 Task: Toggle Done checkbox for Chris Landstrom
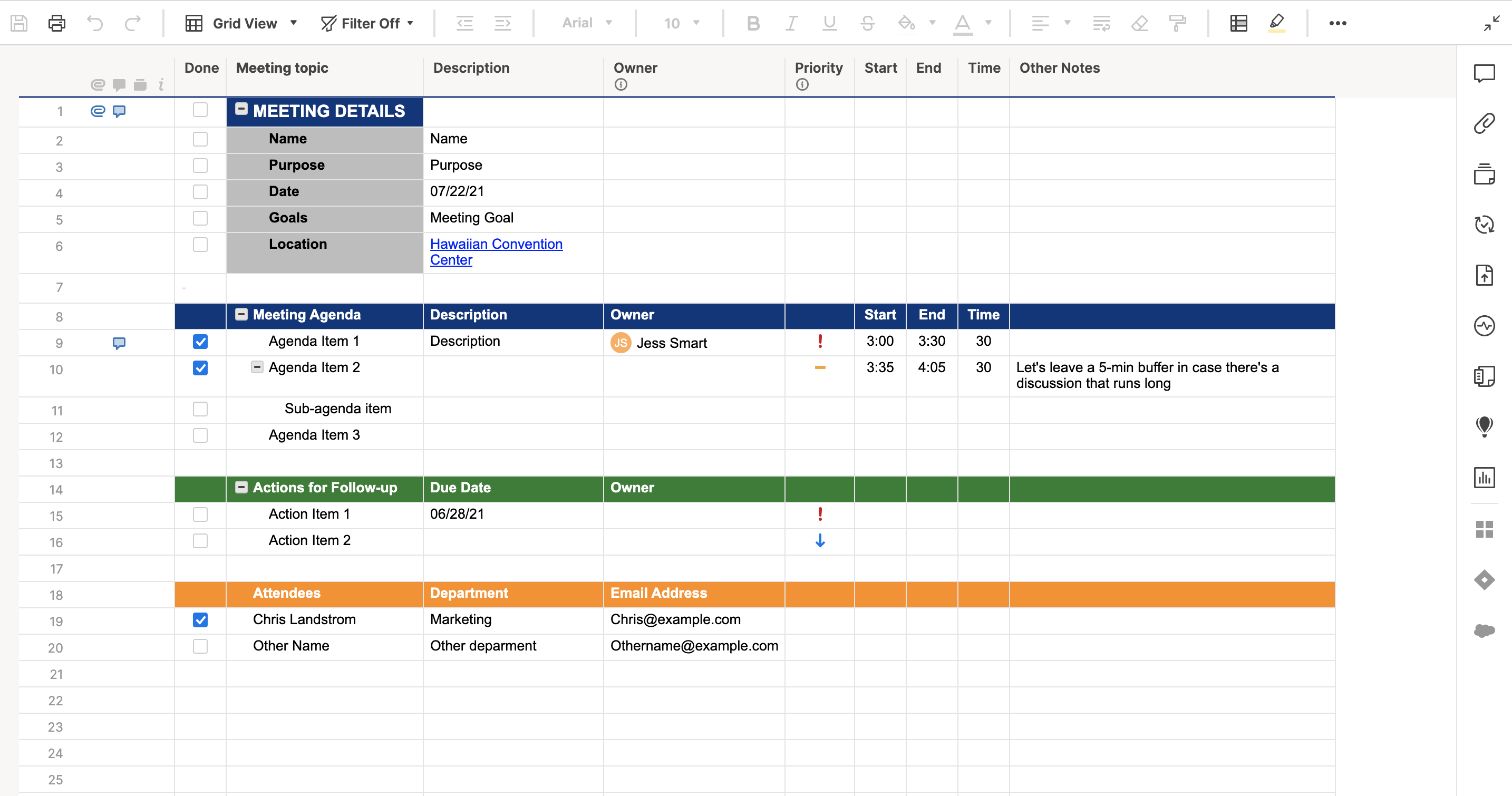tap(200, 619)
